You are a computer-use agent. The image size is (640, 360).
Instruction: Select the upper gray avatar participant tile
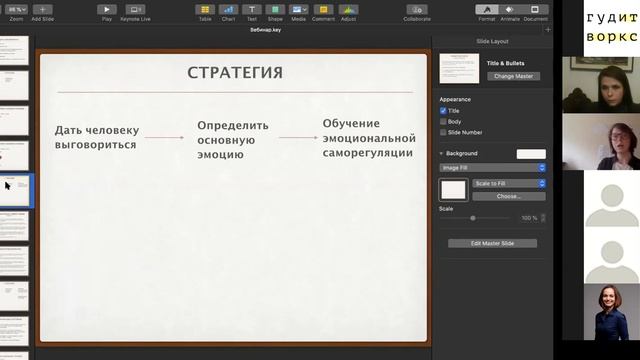click(x=611, y=199)
